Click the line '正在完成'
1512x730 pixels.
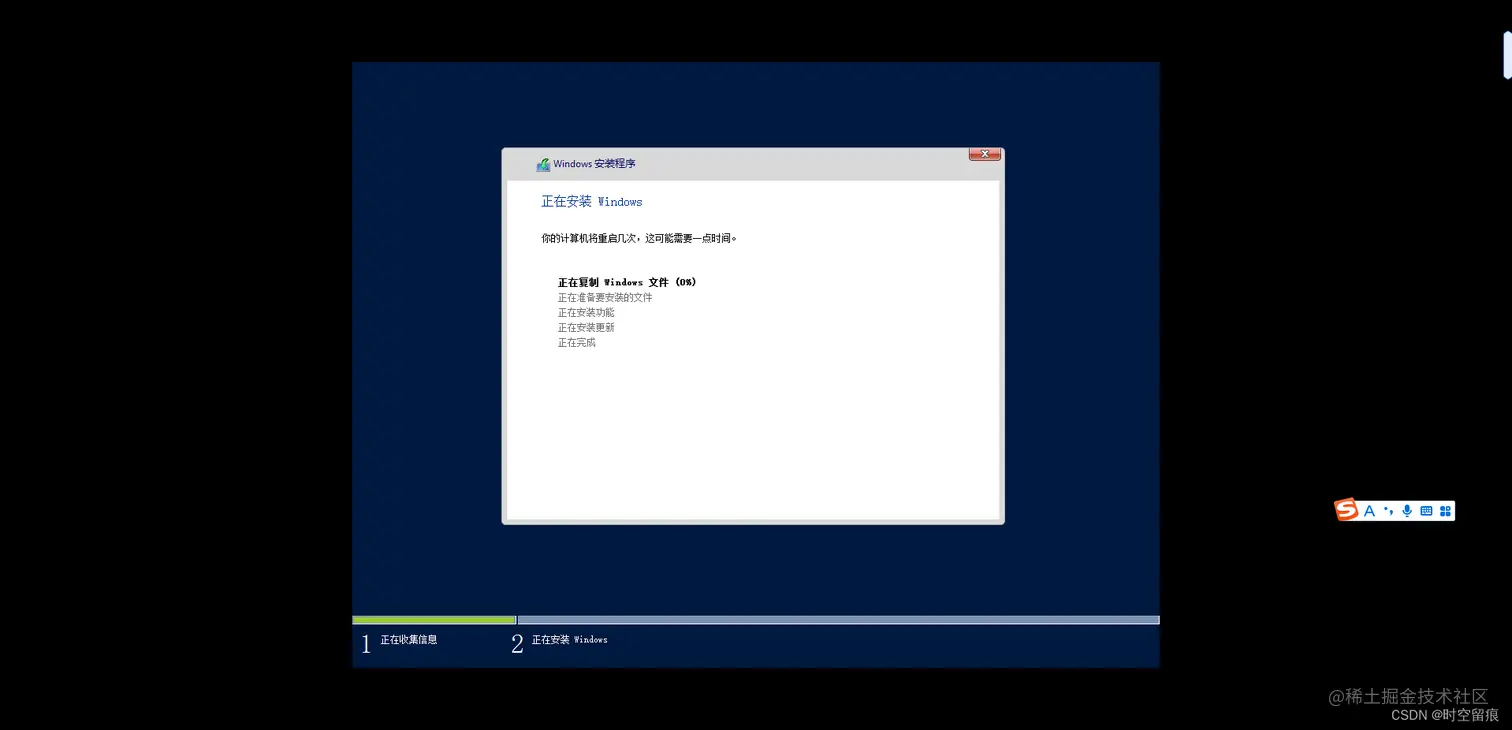[x=576, y=343]
